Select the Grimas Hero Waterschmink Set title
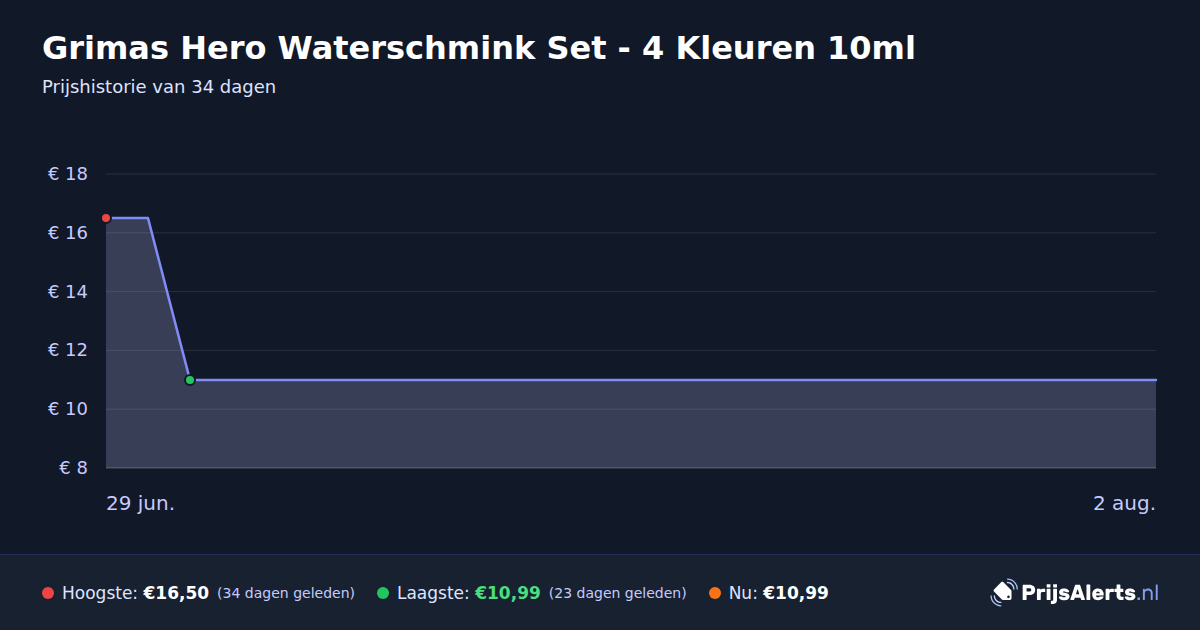The image size is (1200, 630). tap(478, 48)
